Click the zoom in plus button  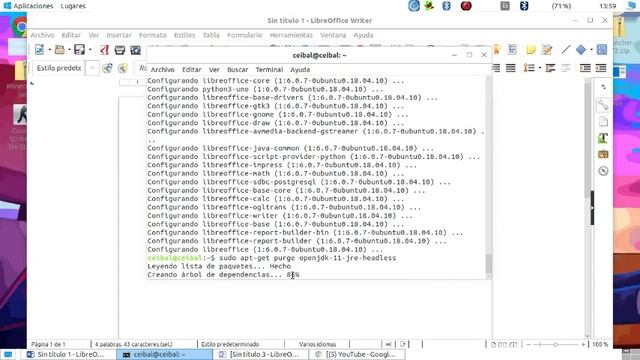pyautogui.click(x=583, y=344)
